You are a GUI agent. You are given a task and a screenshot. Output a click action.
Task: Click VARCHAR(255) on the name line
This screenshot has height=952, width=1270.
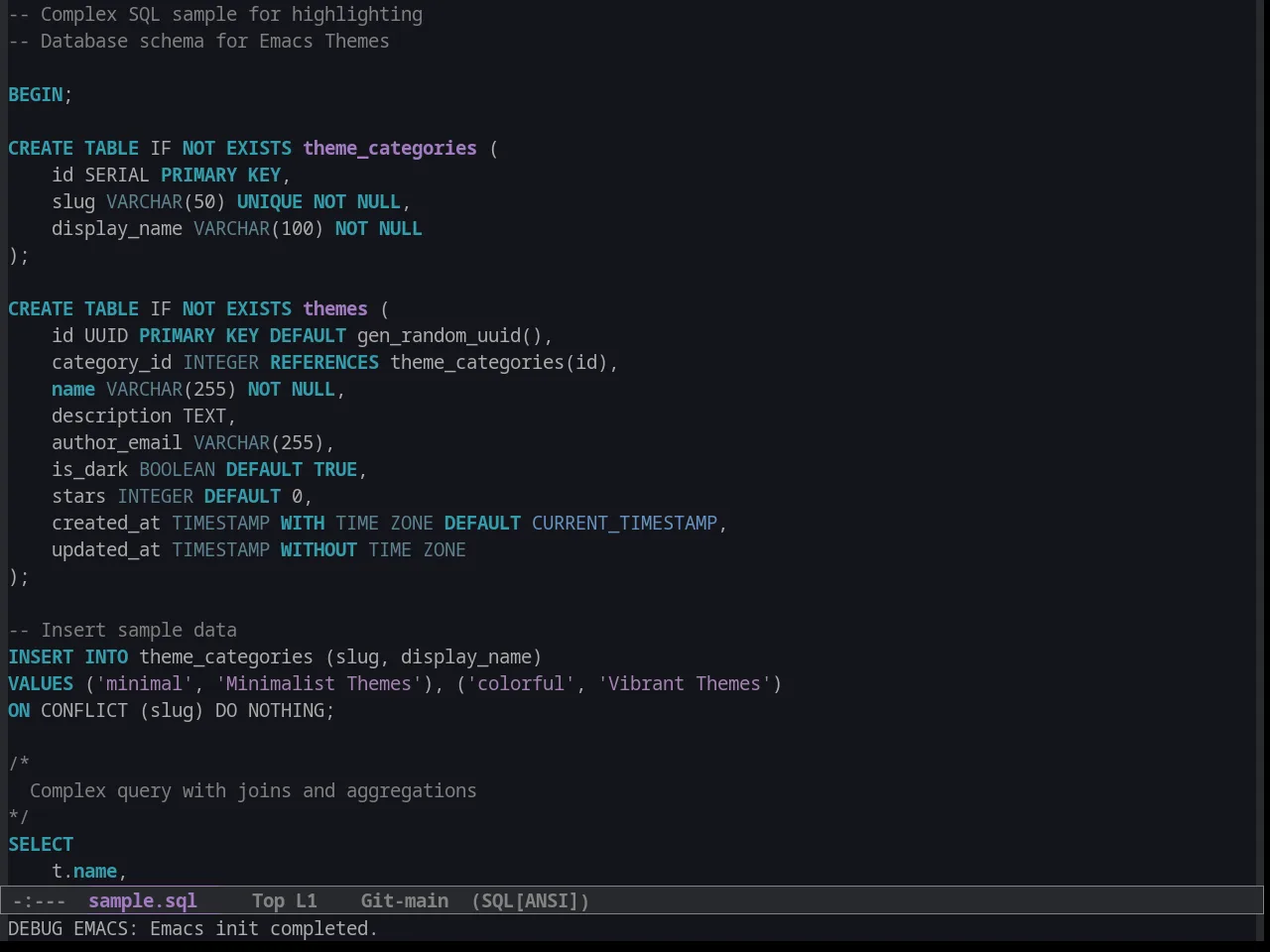(172, 389)
